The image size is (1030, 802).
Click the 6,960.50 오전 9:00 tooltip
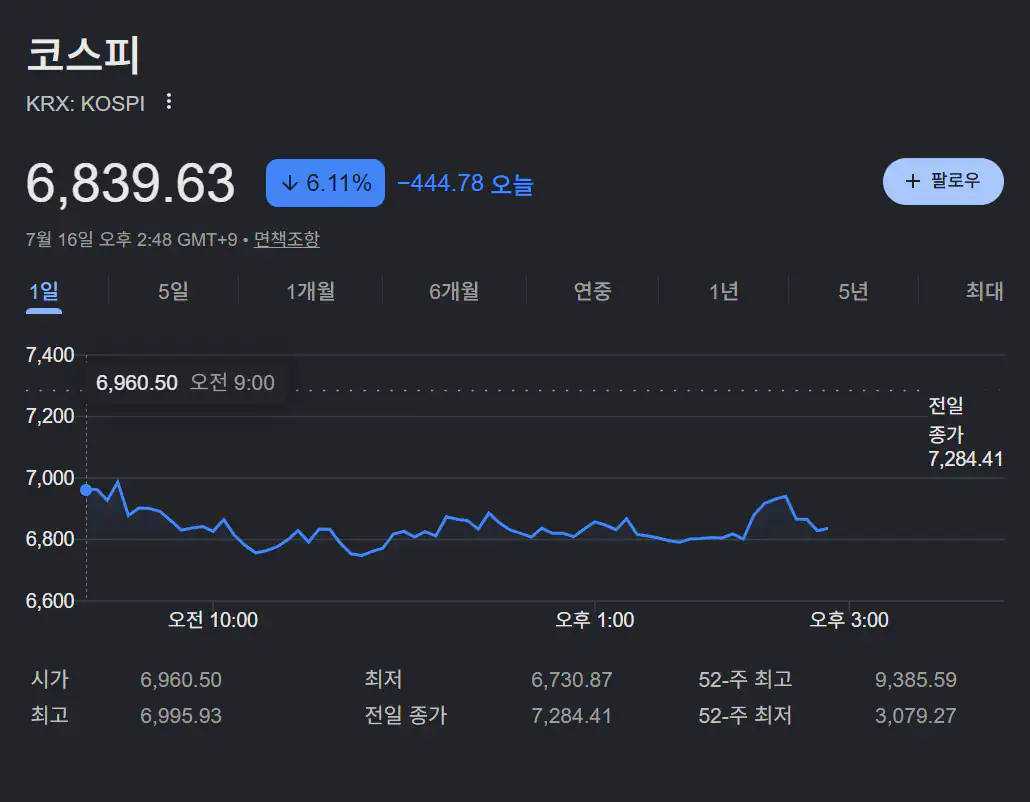(x=186, y=382)
